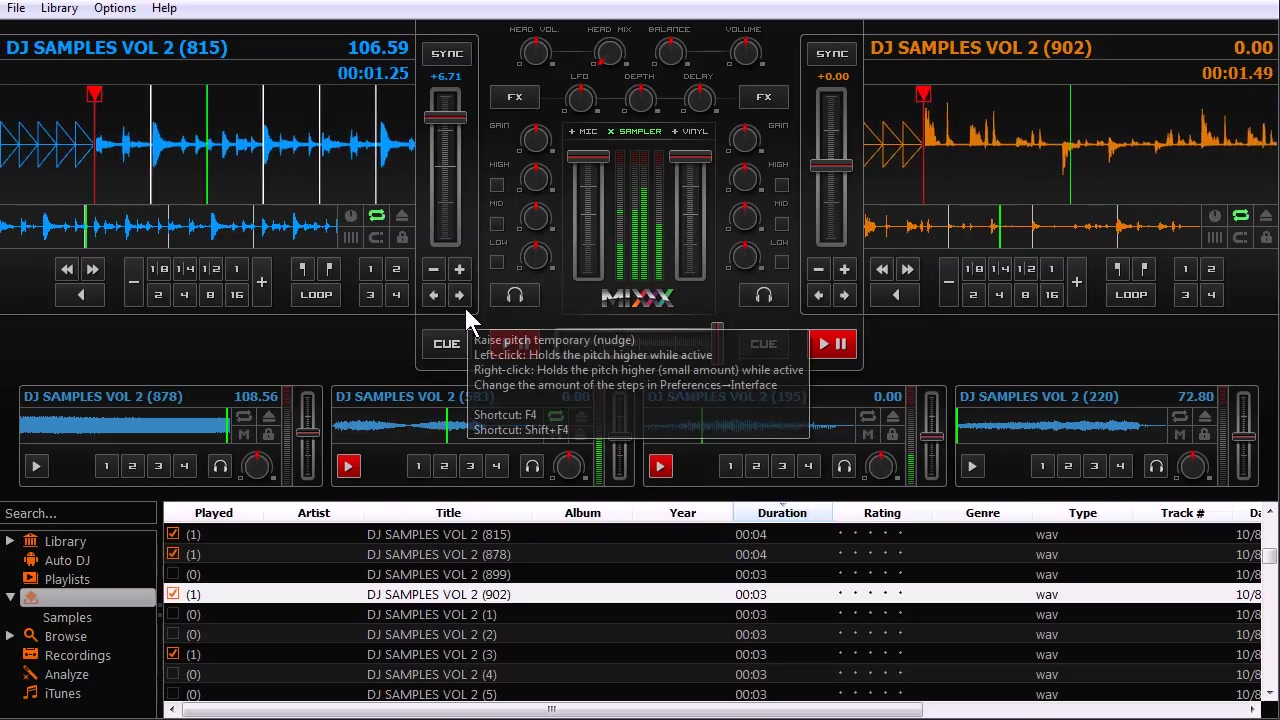1280x720 pixels.
Task: Enable headphone cue for left deck in mixer
Action: point(514,295)
